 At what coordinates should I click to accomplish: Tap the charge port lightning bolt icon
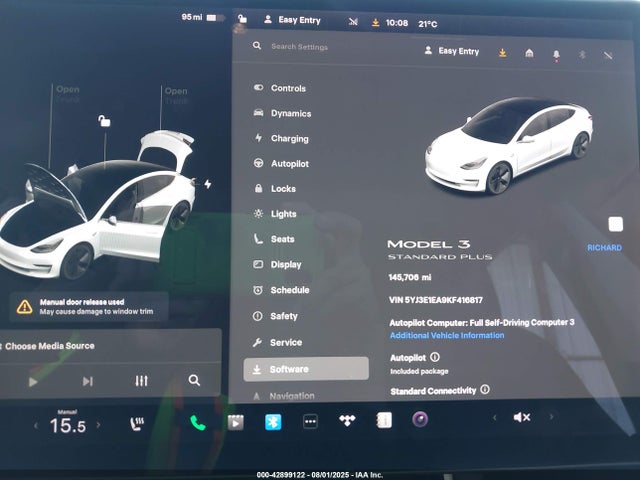[x=208, y=184]
